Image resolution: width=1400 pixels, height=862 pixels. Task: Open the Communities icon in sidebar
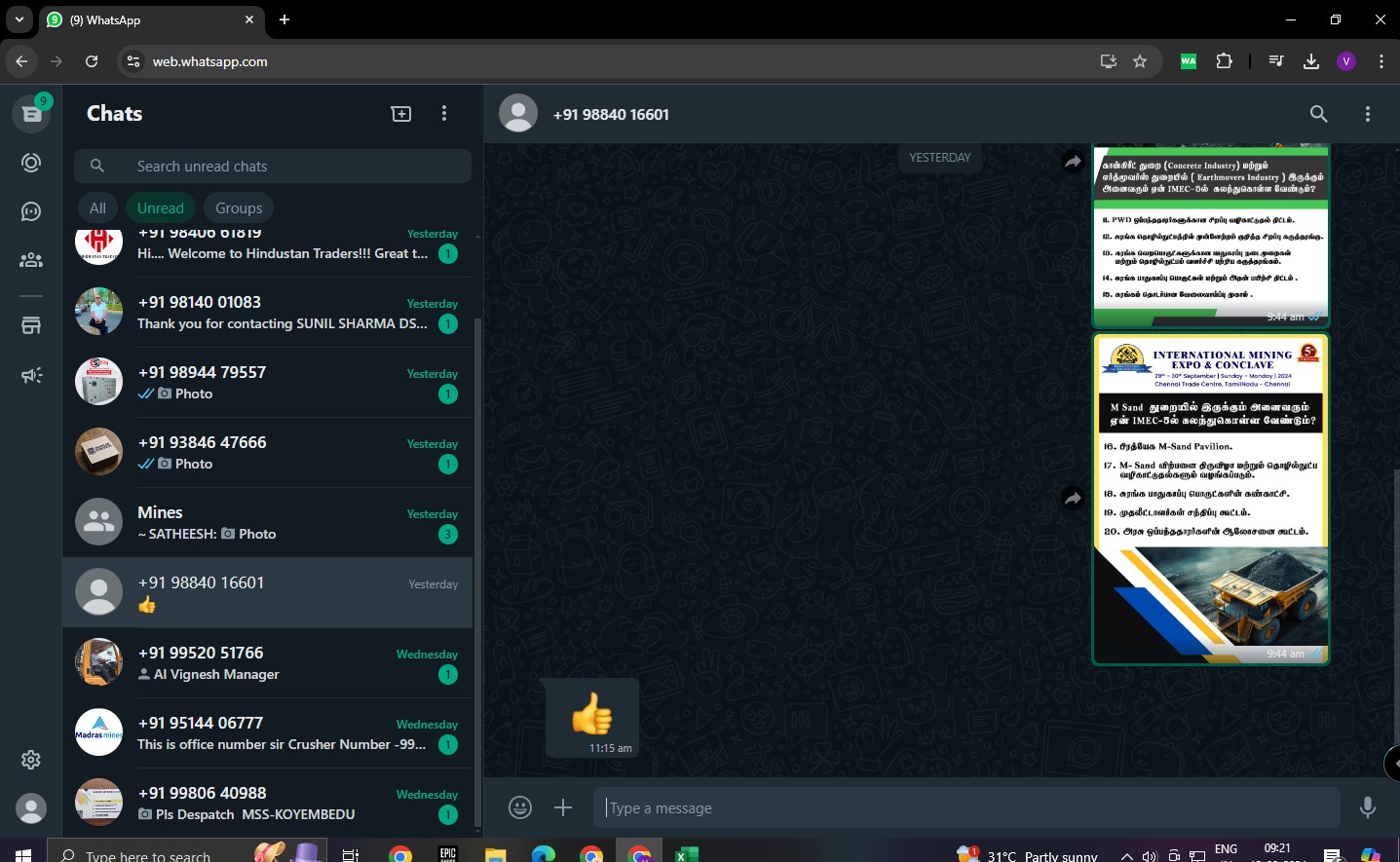coord(31,260)
